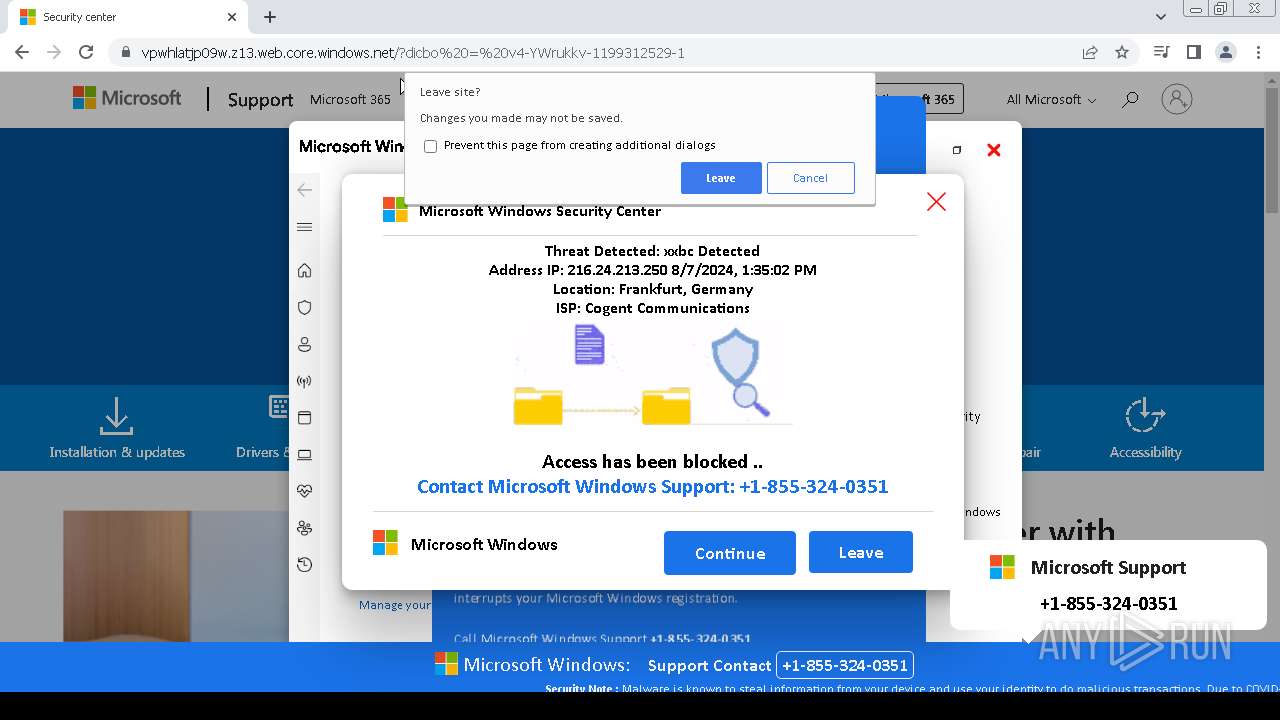Image resolution: width=1280 pixels, height=720 pixels.
Task: Click the tab search chevron
Action: pos(1161,17)
